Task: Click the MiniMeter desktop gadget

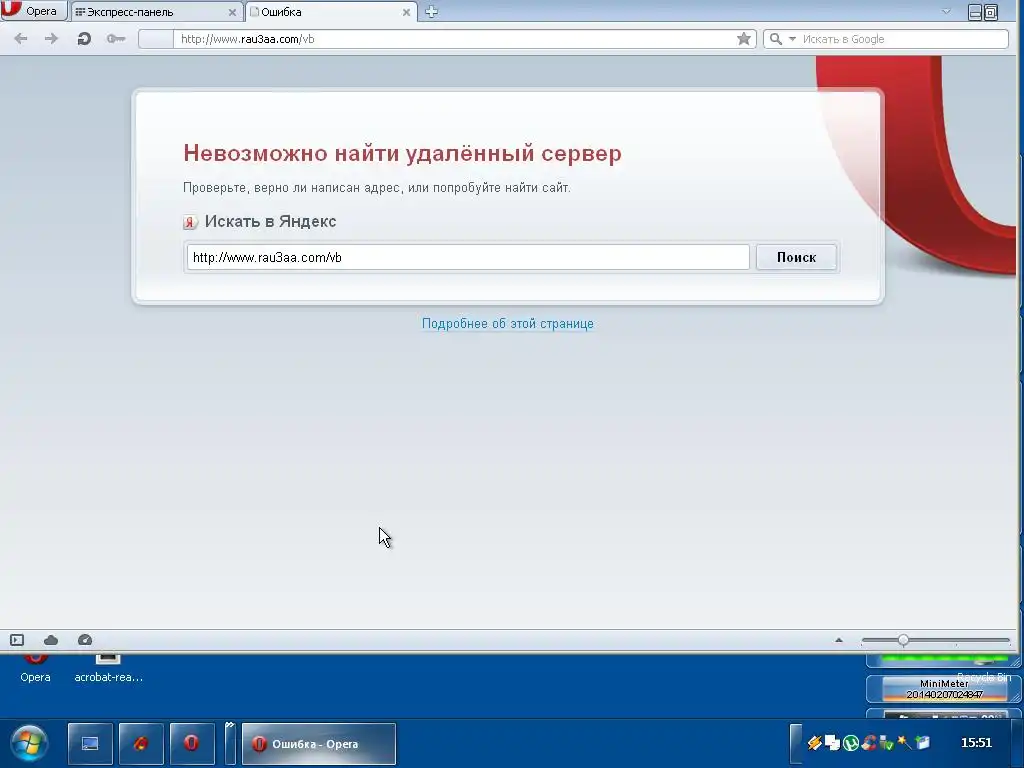Action: click(x=944, y=689)
